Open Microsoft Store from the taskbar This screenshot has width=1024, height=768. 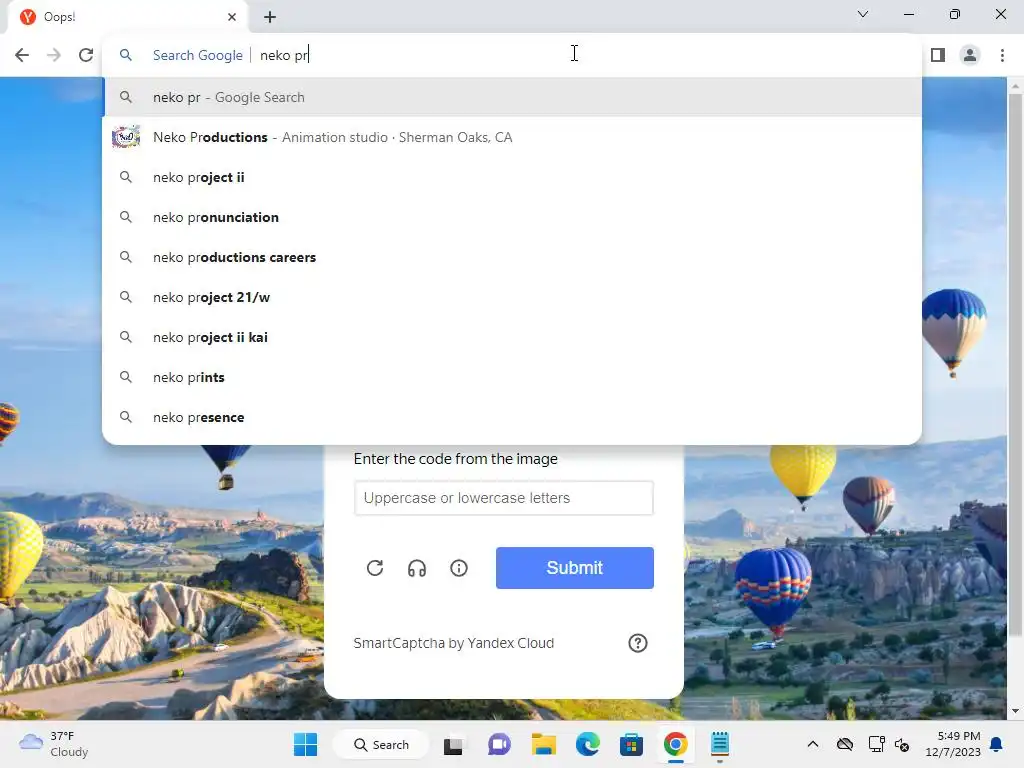tap(632, 744)
